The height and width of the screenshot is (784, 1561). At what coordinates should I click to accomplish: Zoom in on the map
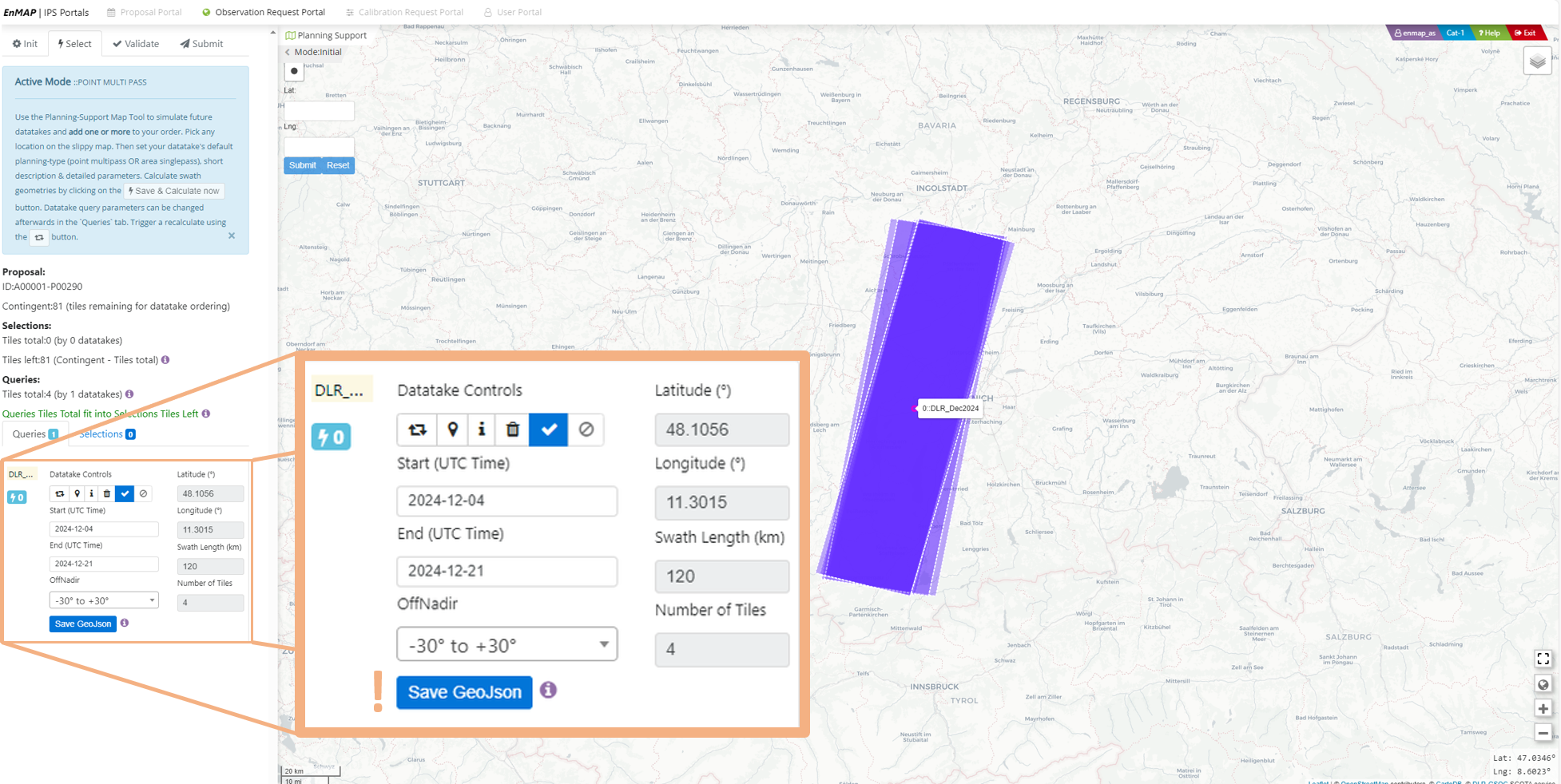point(1543,708)
